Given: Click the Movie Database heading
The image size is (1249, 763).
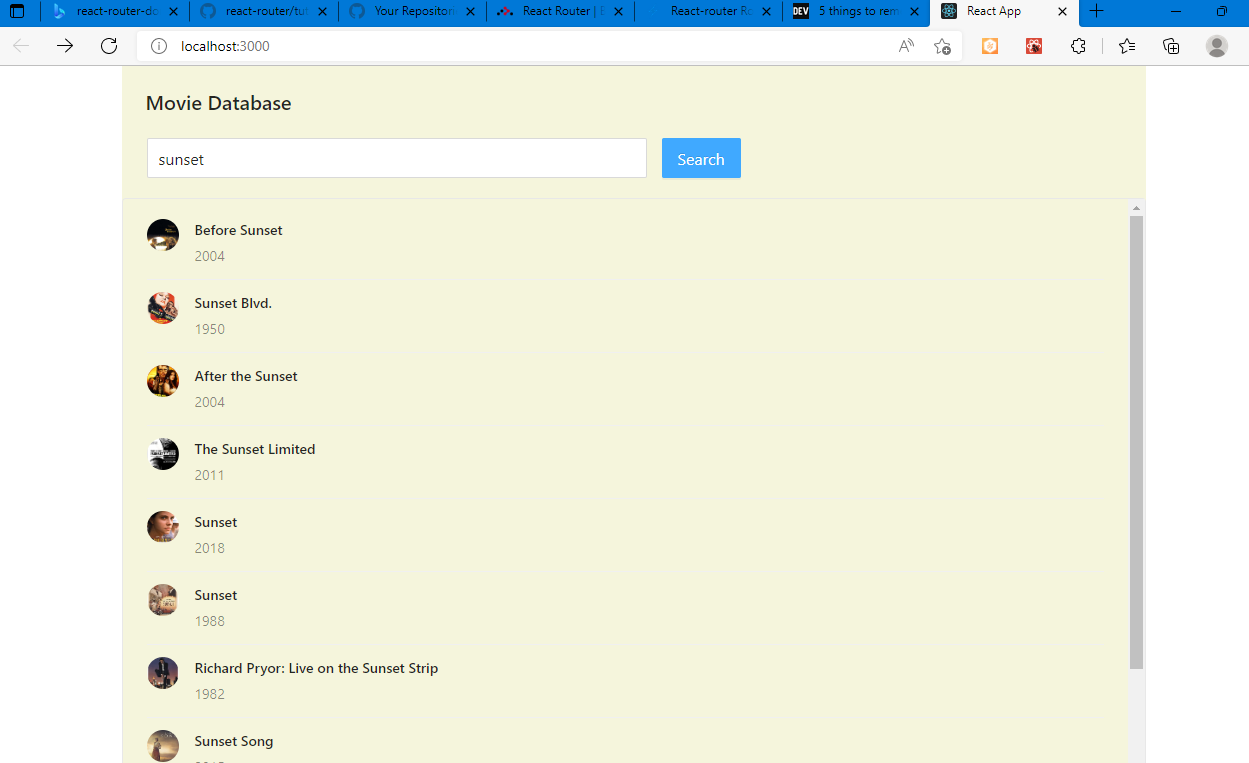Looking at the screenshot, I should [219, 103].
